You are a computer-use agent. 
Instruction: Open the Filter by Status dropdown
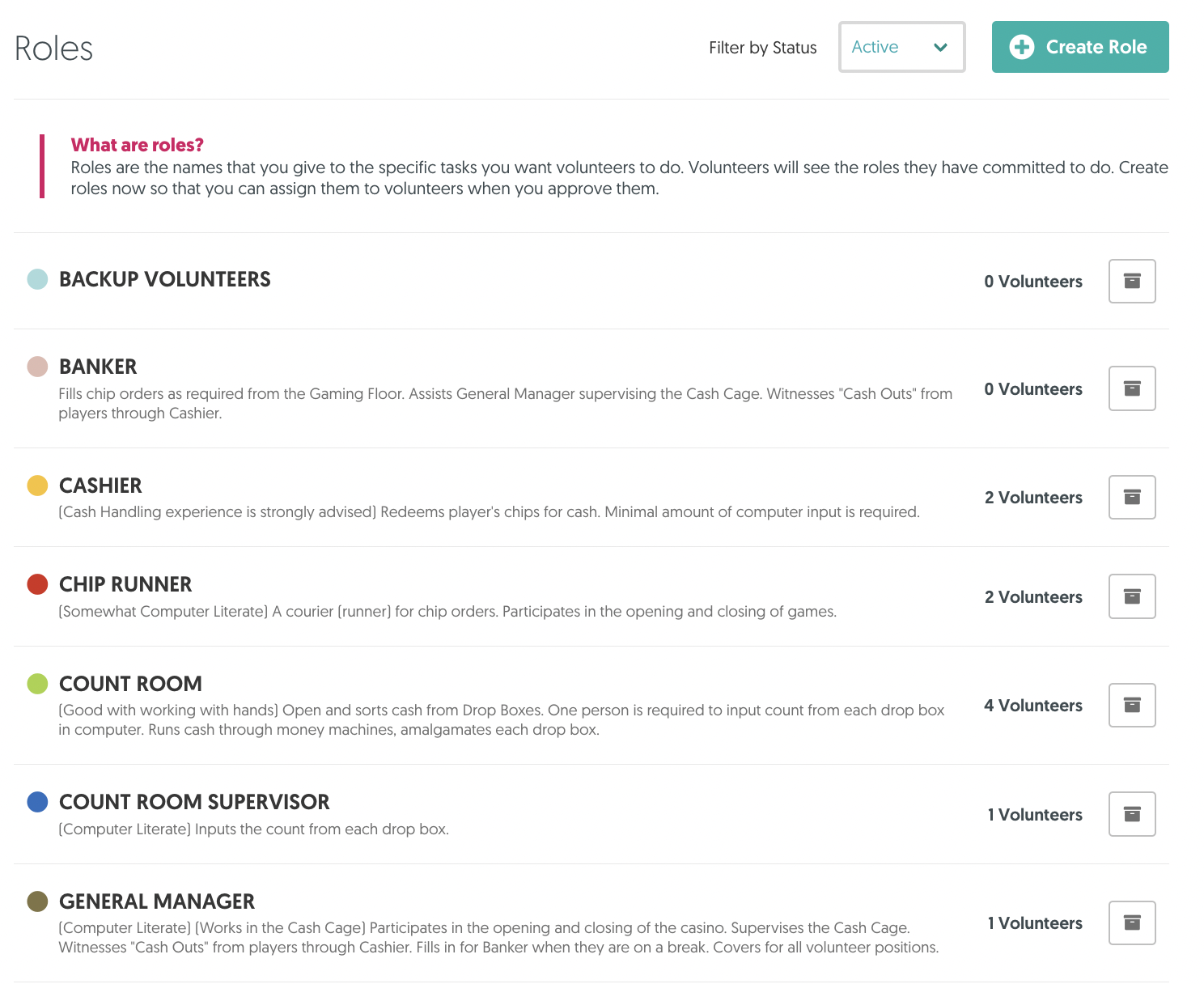[902, 47]
